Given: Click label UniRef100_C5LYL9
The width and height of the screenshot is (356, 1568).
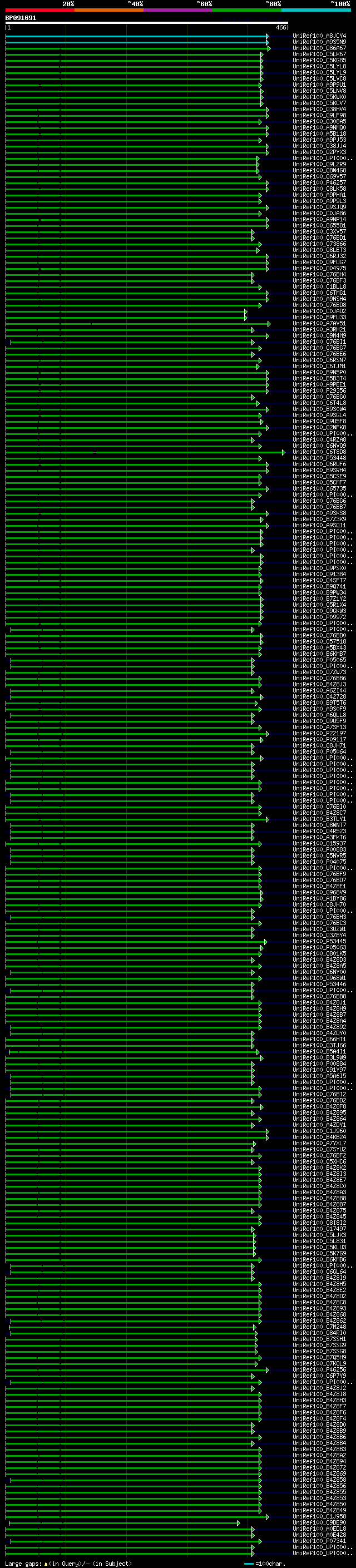Looking at the screenshot, I should tap(319, 72).
